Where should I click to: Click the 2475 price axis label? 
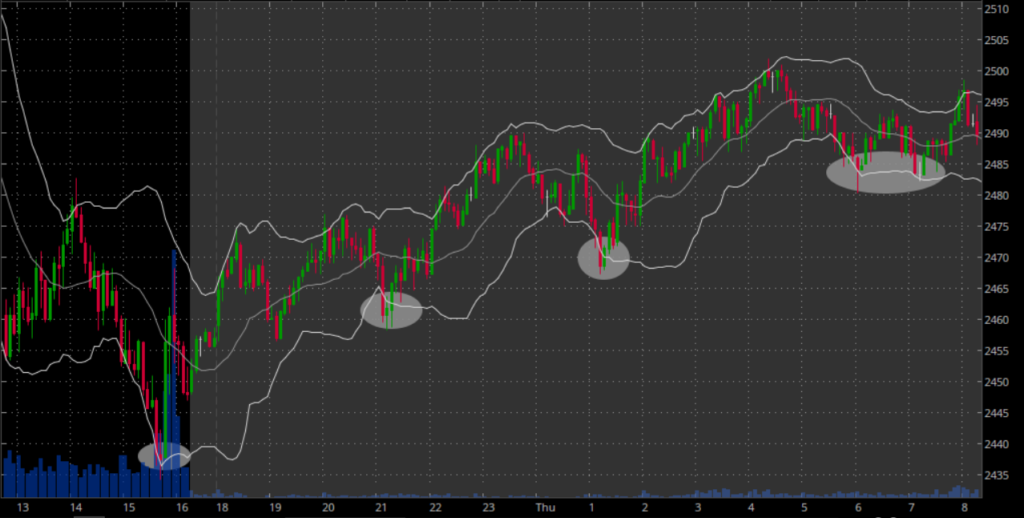[x=997, y=227]
